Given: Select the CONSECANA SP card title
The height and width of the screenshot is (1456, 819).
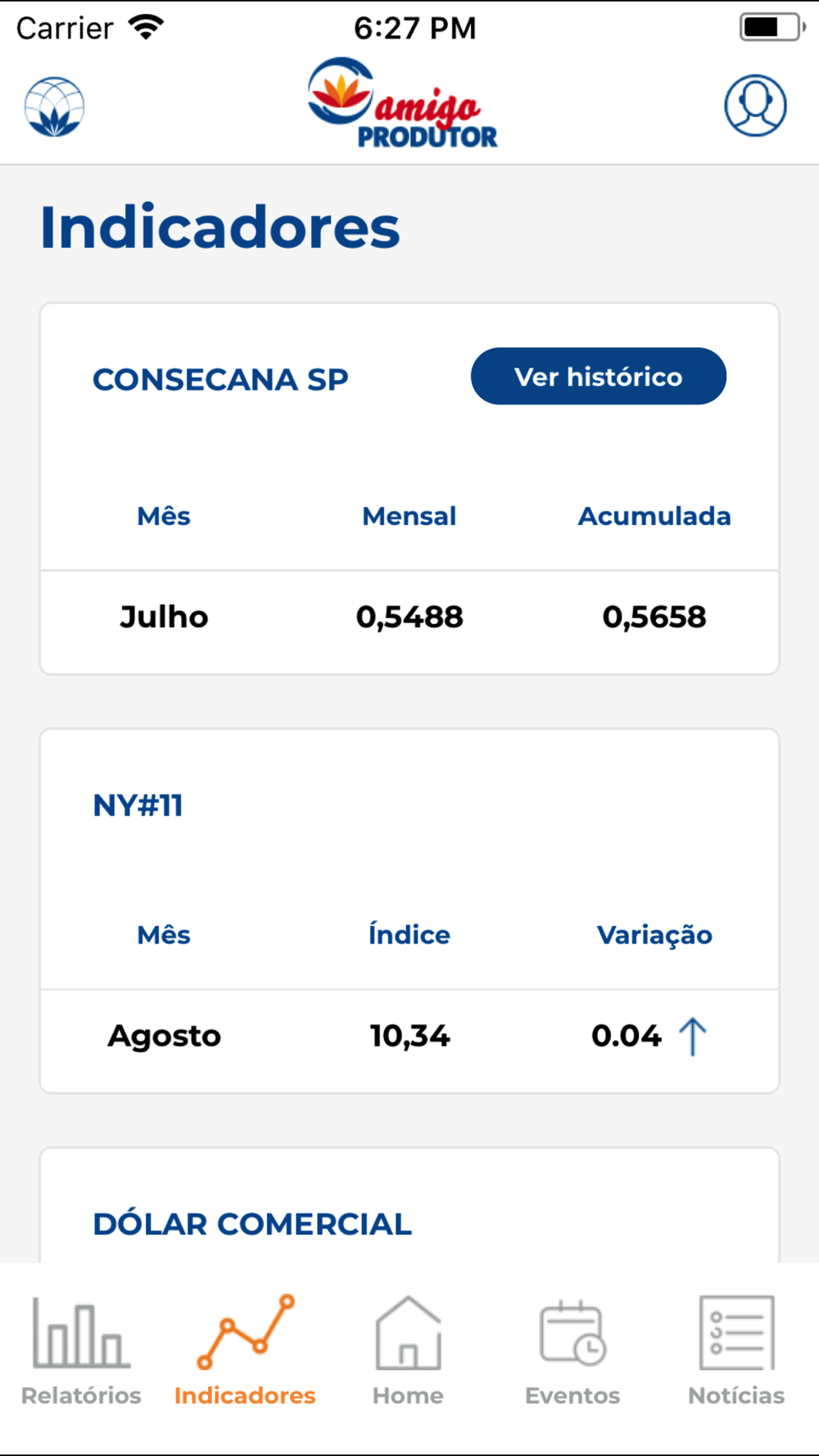Looking at the screenshot, I should [220, 379].
